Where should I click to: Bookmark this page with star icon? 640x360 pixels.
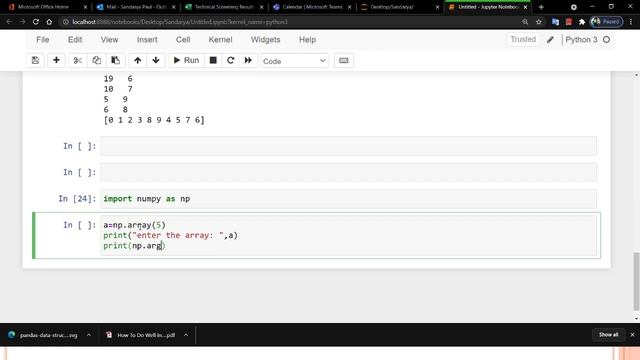tap(539, 22)
